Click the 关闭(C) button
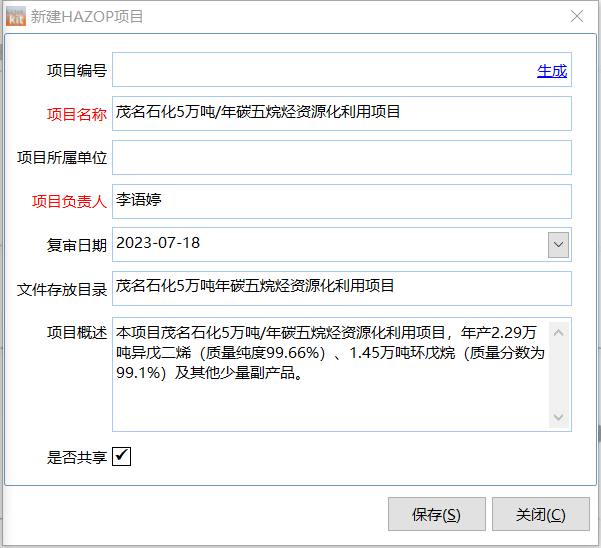The width and height of the screenshot is (601, 548). (541, 514)
